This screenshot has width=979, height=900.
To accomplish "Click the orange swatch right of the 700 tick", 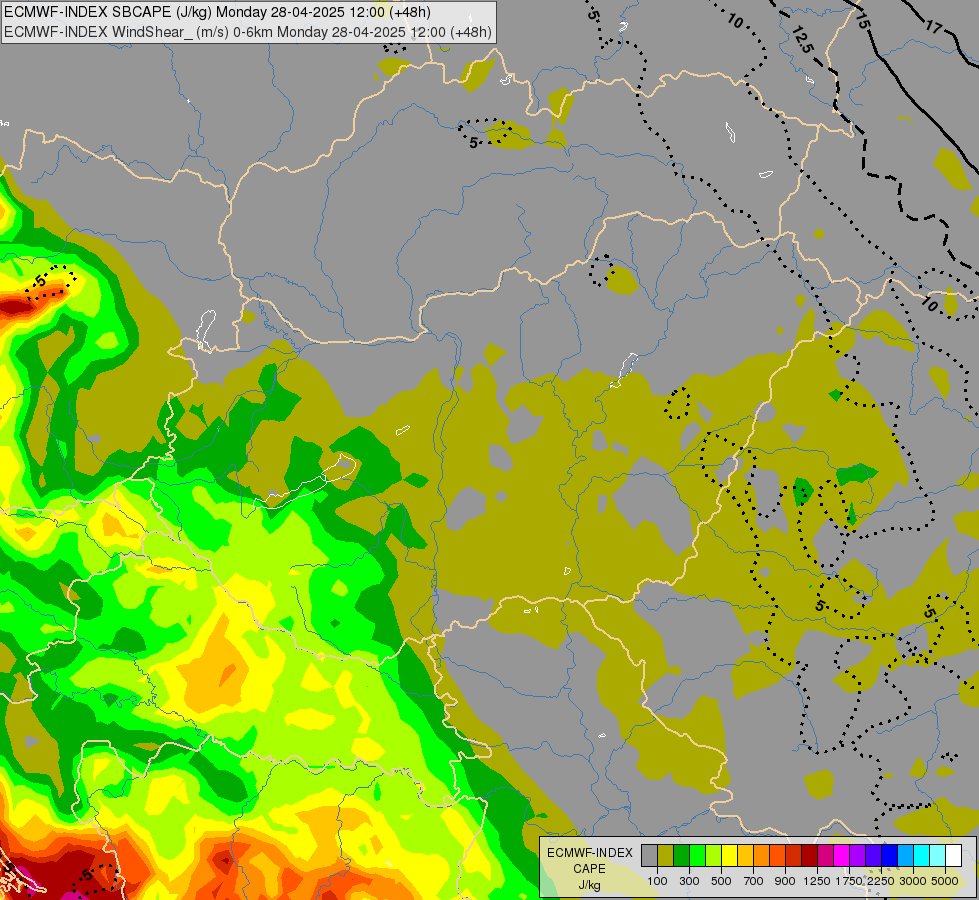I will (762, 855).
